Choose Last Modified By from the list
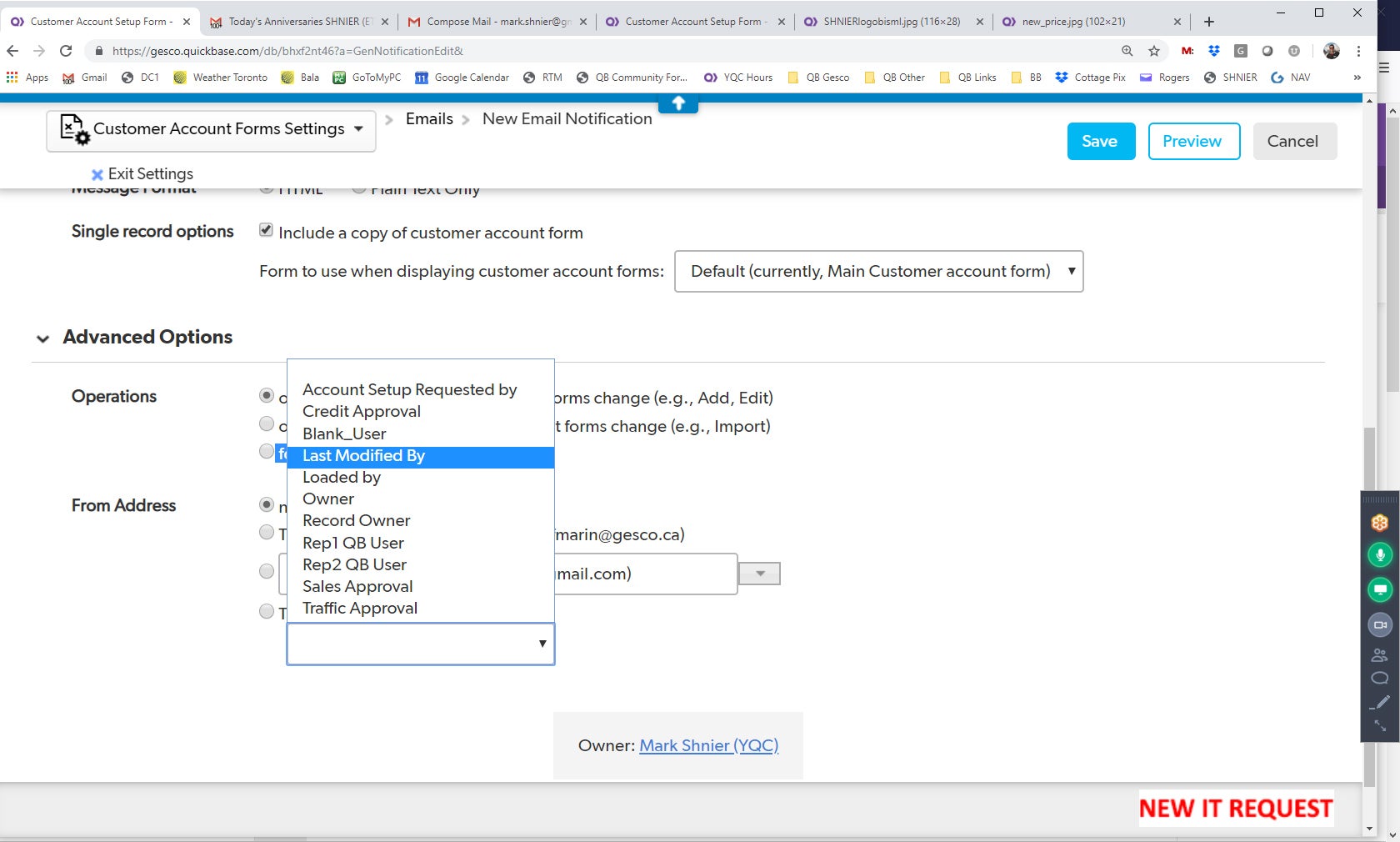This screenshot has width=1400, height=842. coord(421,456)
